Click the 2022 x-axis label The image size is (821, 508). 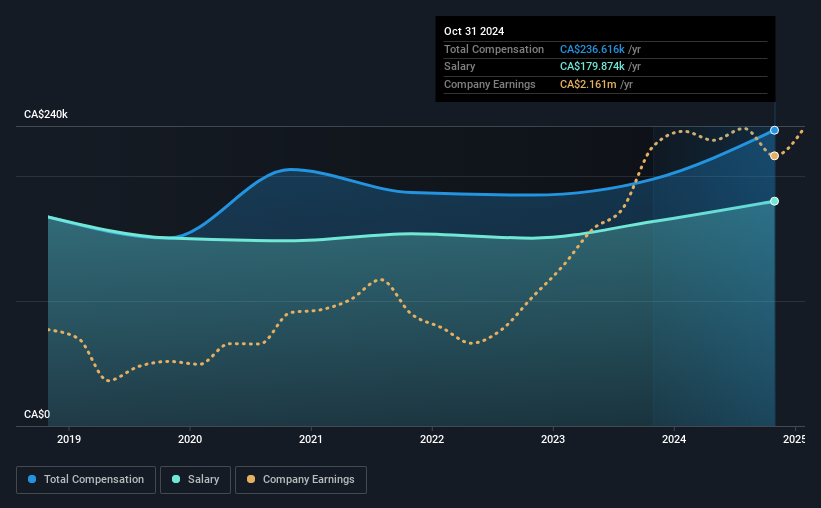tap(432, 439)
